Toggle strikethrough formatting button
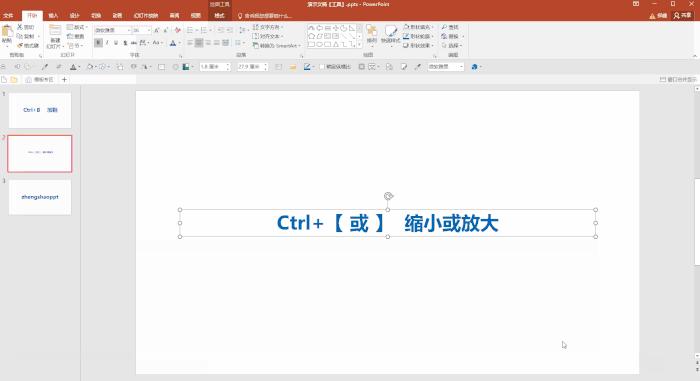The width and height of the screenshot is (700, 381). [134, 43]
